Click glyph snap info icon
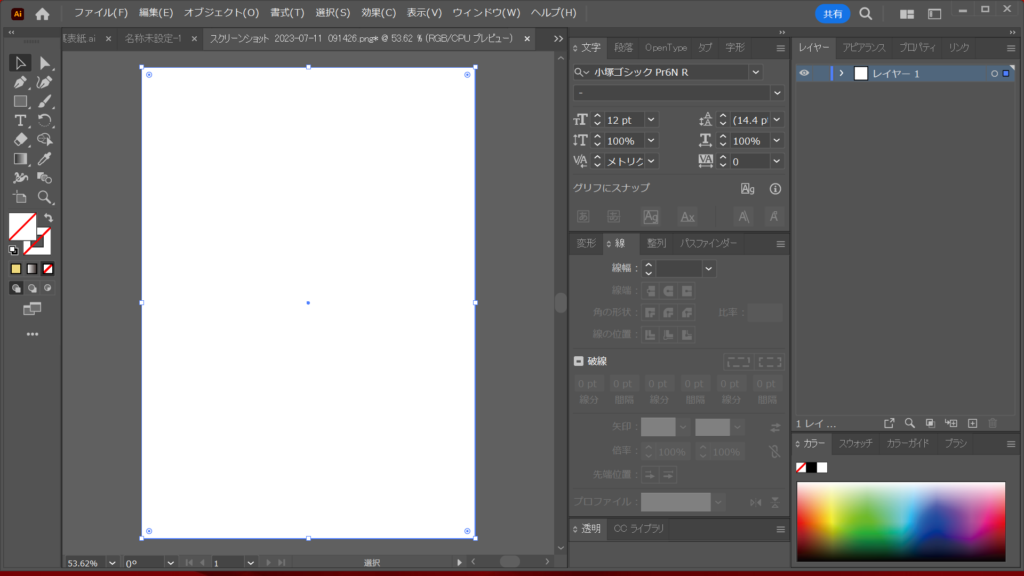 (775, 189)
